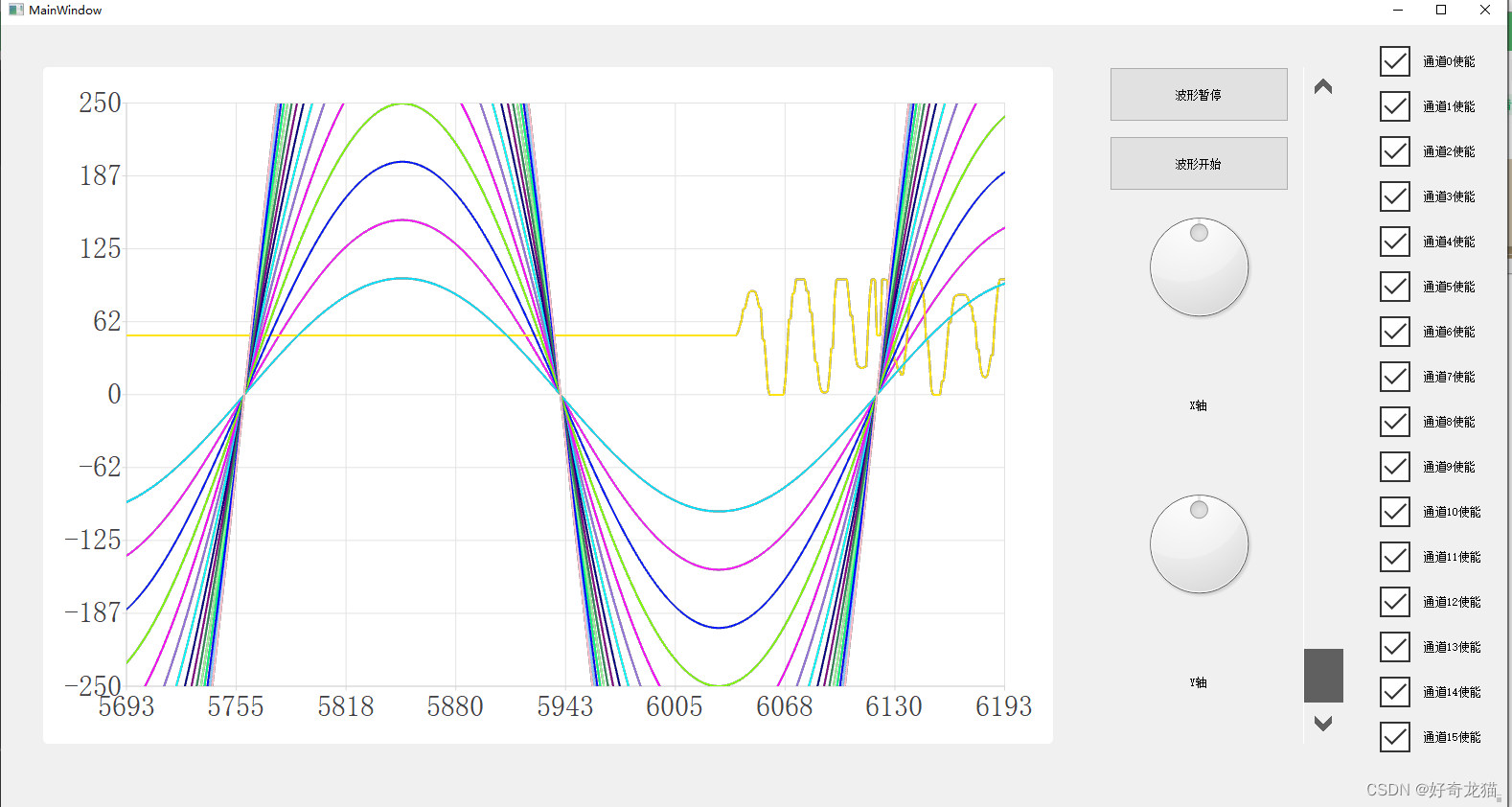The width and height of the screenshot is (1512, 807).
Task: Toggle 通道9使能 checkbox
Action: pos(1395,467)
